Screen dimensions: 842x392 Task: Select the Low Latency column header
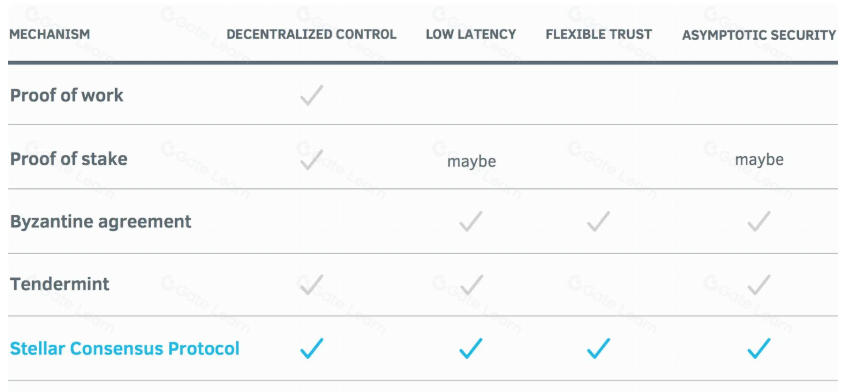(471, 34)
